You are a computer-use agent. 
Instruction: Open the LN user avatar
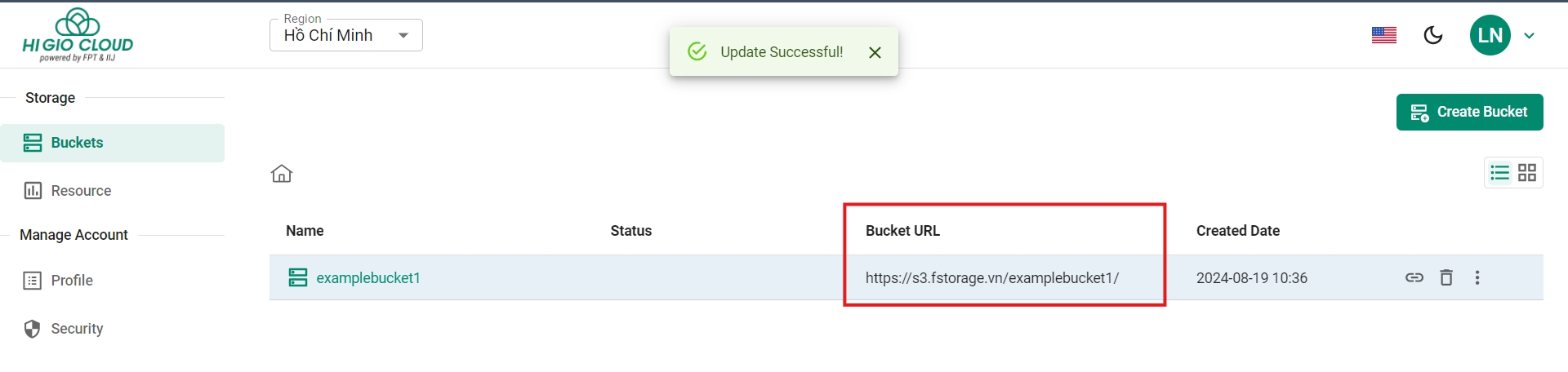(1490, 35)
